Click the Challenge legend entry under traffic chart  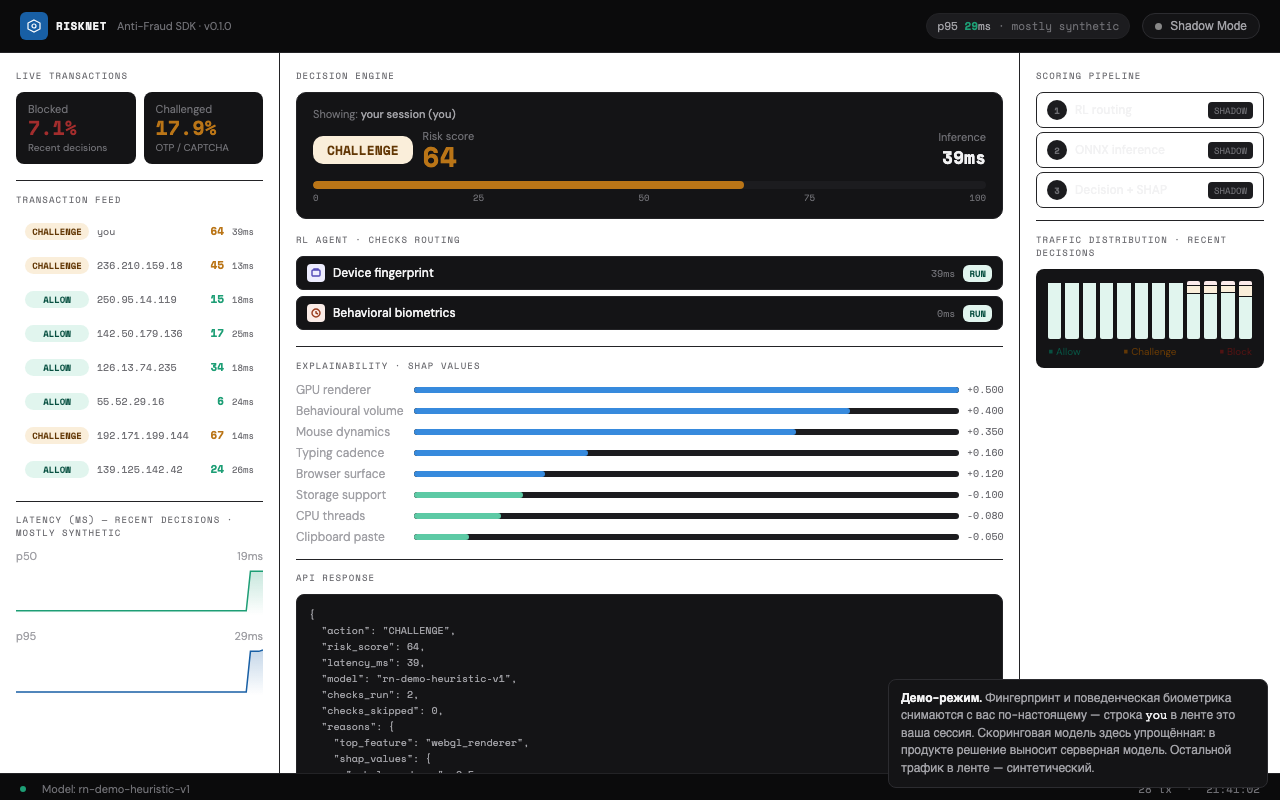coord(1150,352)
